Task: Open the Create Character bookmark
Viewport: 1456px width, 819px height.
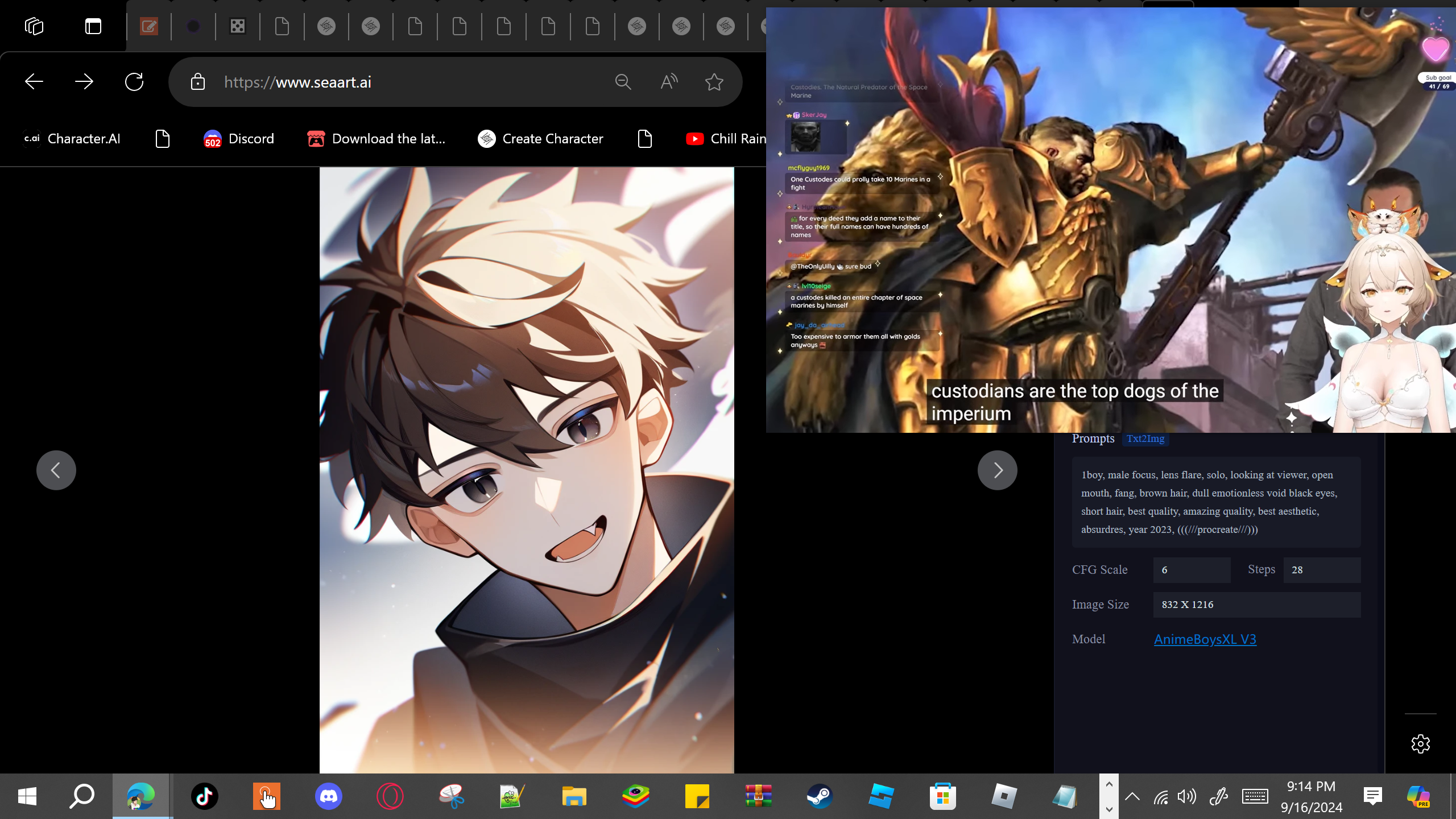Action: [x=540, y=139]
